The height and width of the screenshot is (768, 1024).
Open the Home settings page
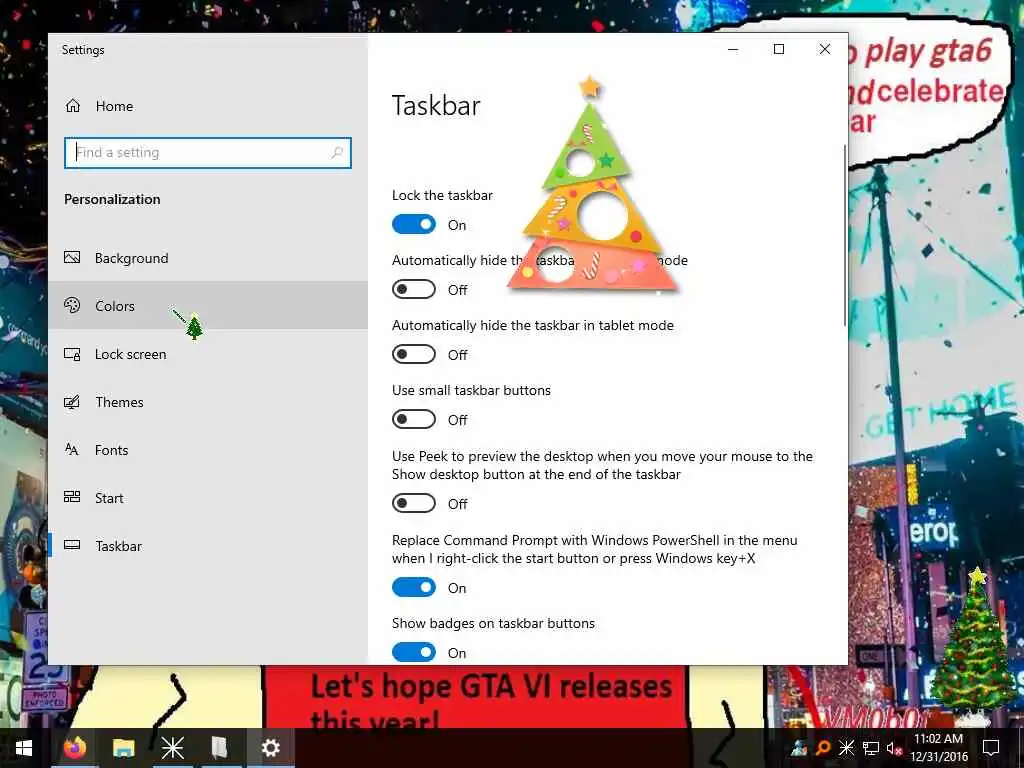click(208, 106)
